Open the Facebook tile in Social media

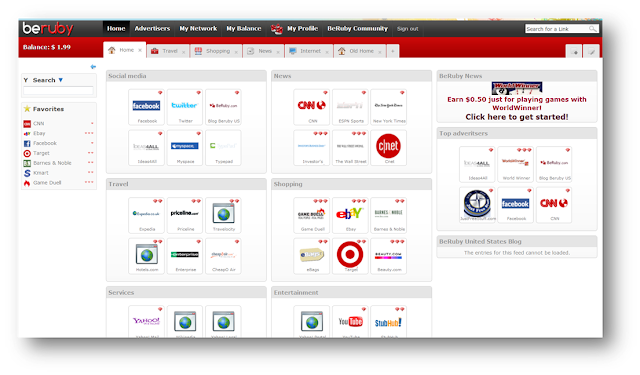coord(147,107)
